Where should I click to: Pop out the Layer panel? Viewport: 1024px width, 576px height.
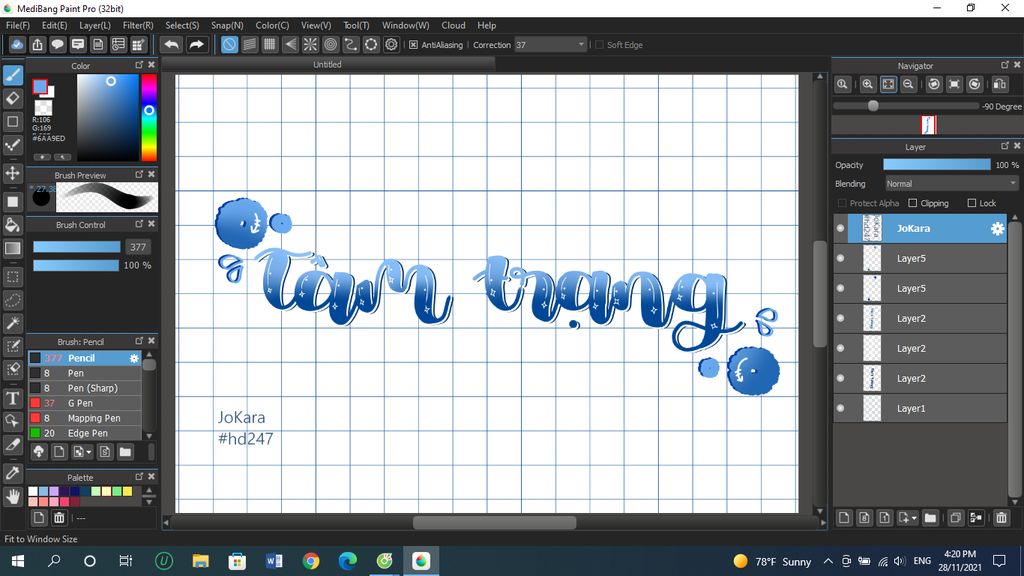click(1004, 146)
